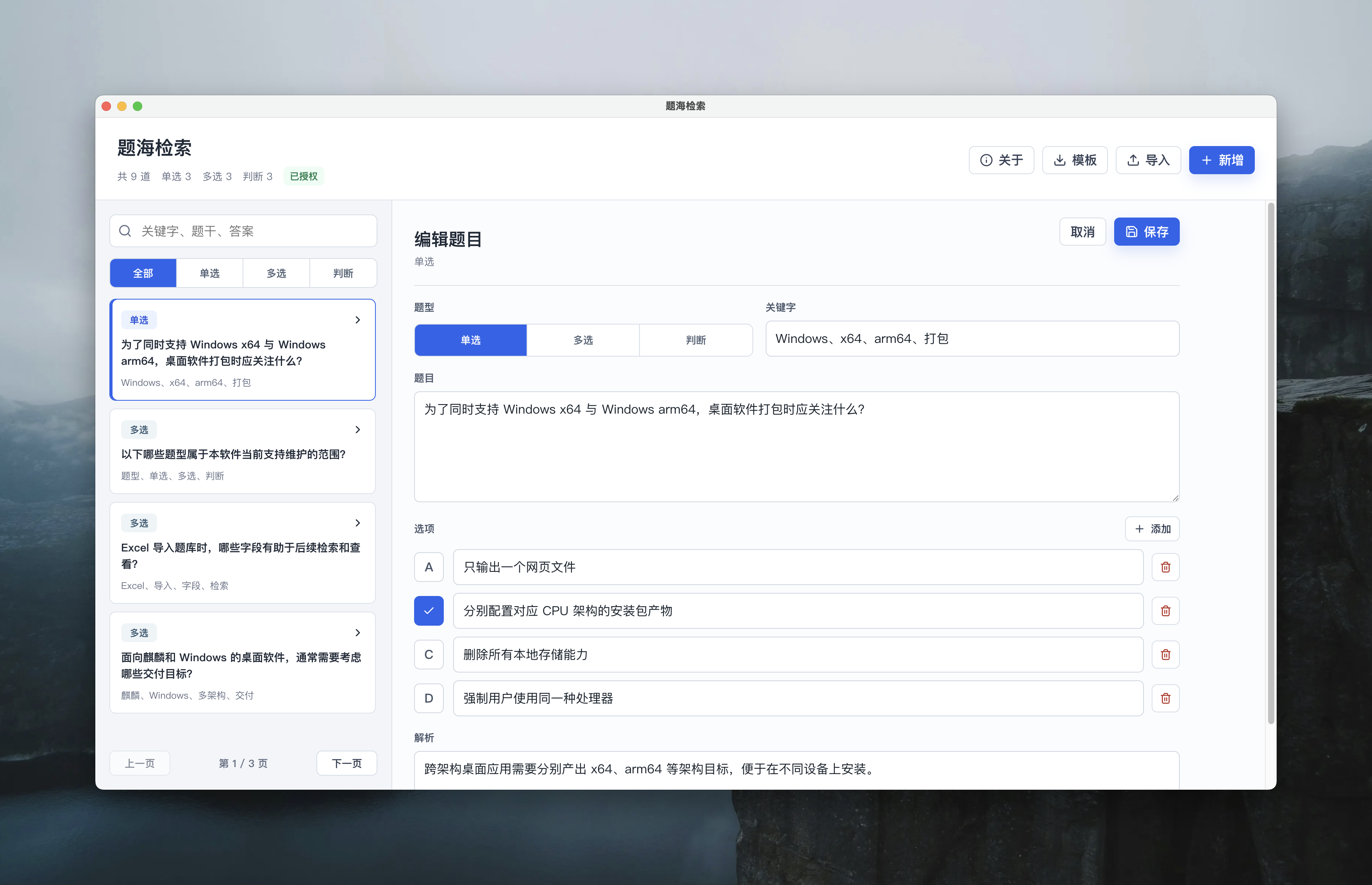Edit option text 只输出一个网页文件

click(x=798, y=567)
